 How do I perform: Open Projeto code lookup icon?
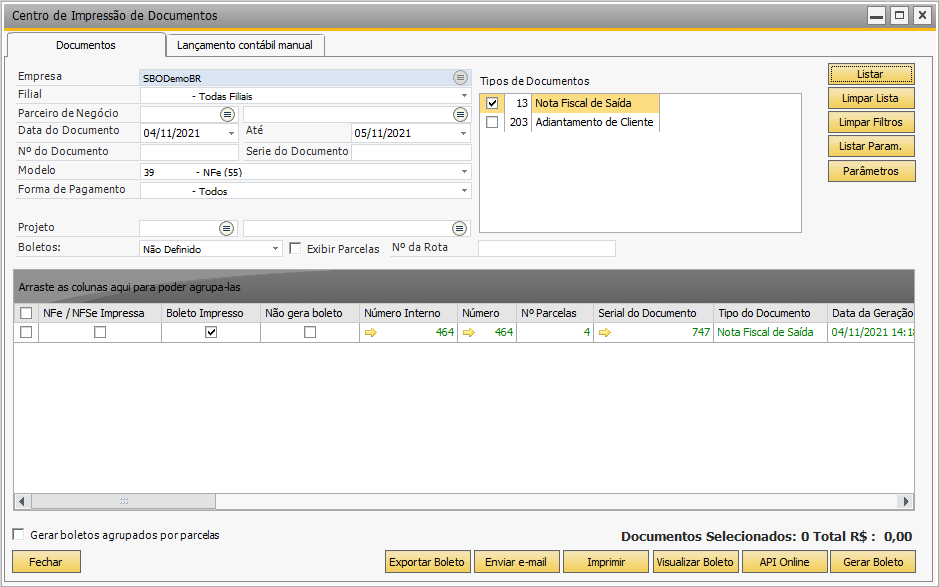click(x=226, y=228)
